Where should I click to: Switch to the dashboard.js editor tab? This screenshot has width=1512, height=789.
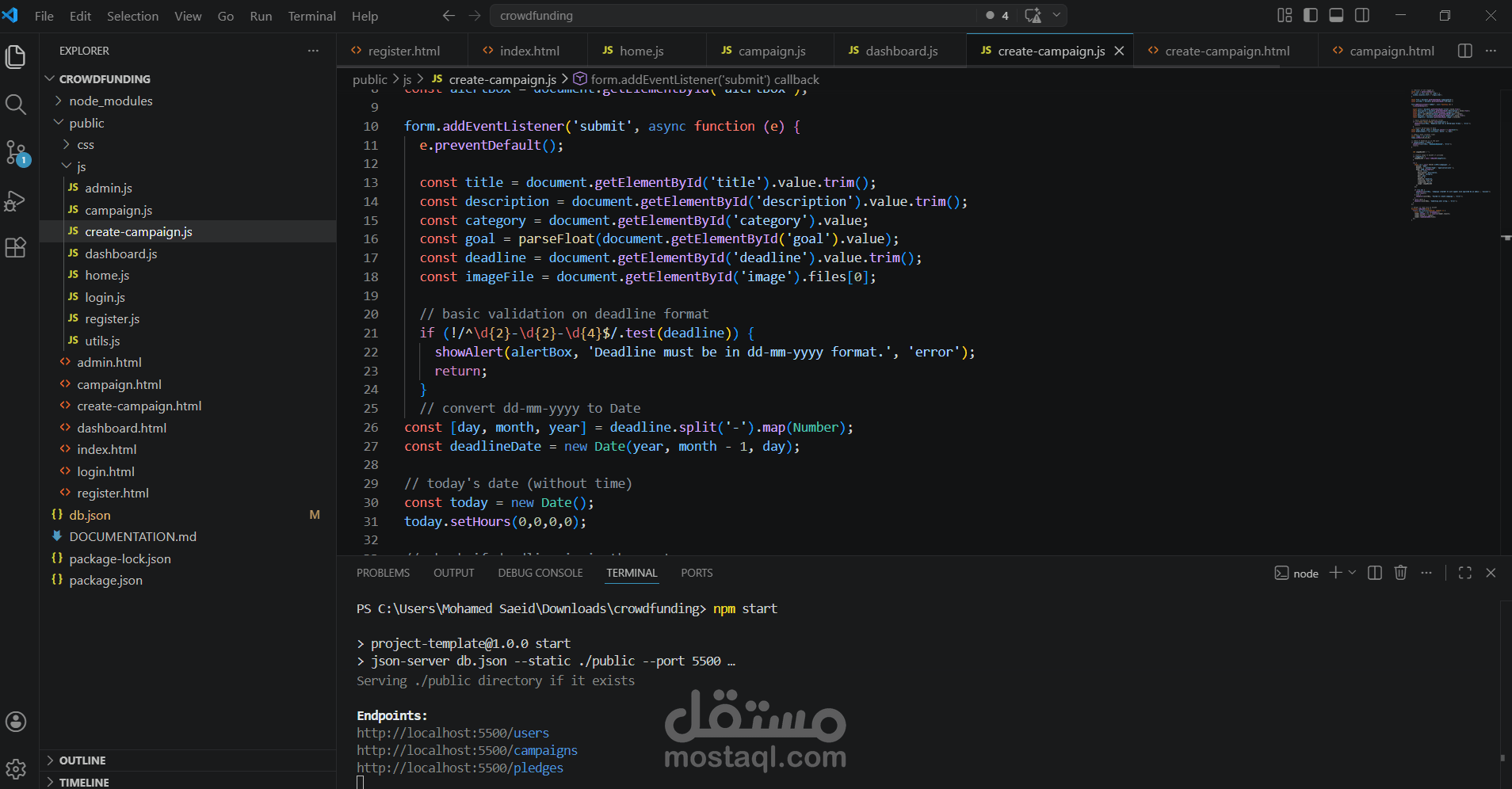click(x=899, y=51)
